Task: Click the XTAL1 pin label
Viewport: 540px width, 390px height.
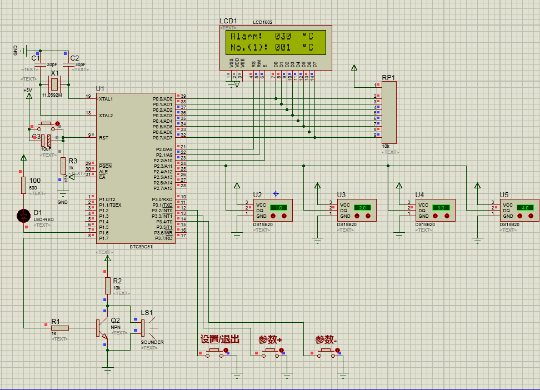Action: (x=105, y=99)
